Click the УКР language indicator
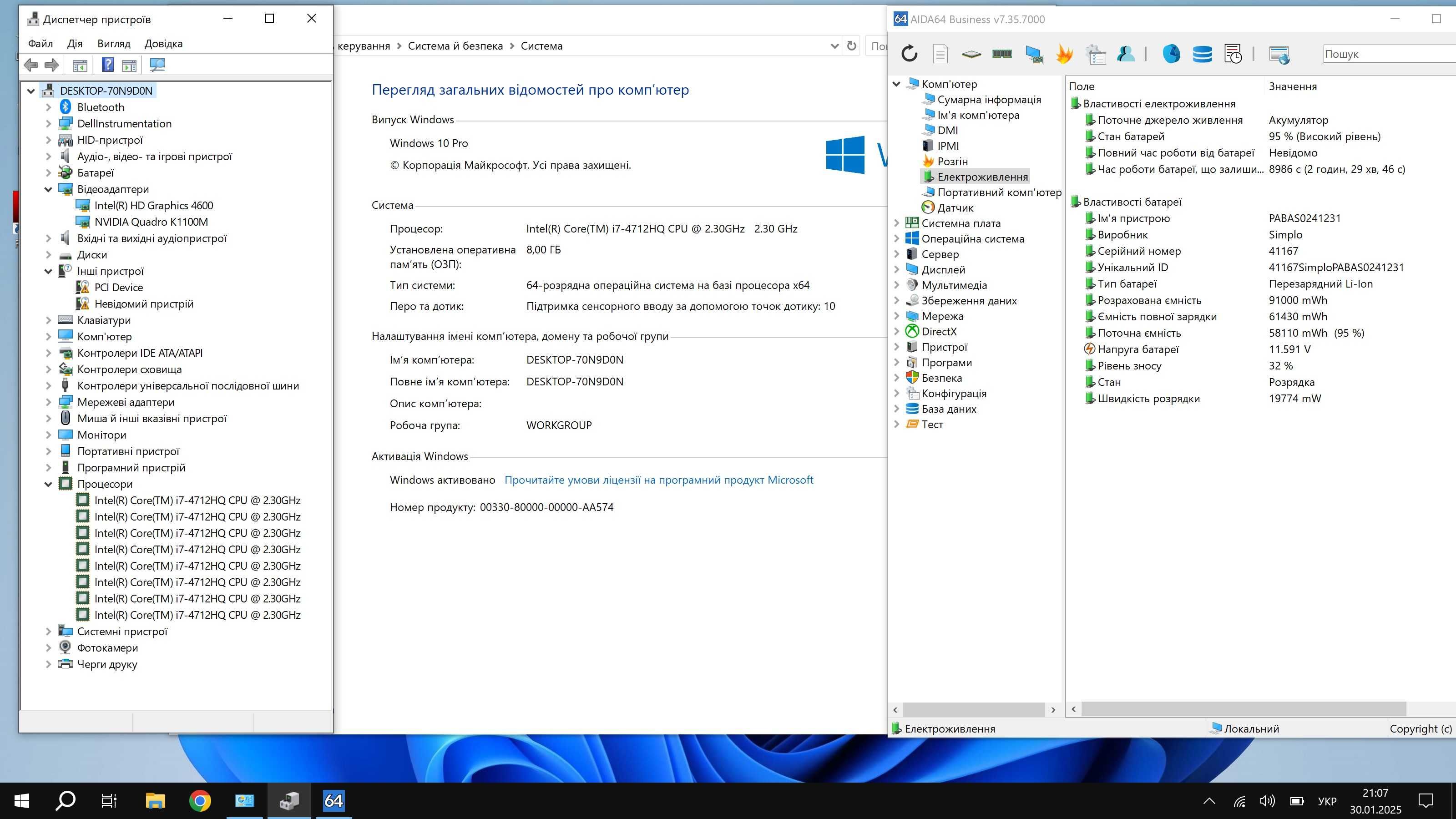The image size is (1456, 819). click(x=1327, y=801)
